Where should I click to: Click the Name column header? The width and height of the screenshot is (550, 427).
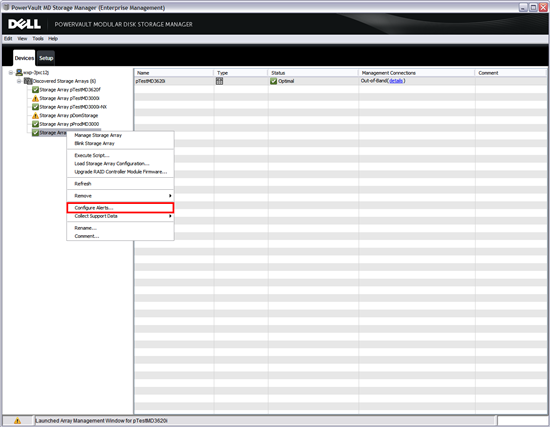pyautogui.click(x=174, y=73)
